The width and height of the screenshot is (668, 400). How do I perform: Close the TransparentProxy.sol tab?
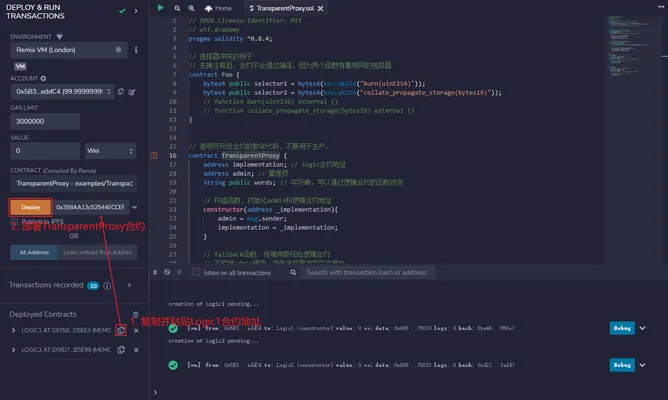point(320,8)
